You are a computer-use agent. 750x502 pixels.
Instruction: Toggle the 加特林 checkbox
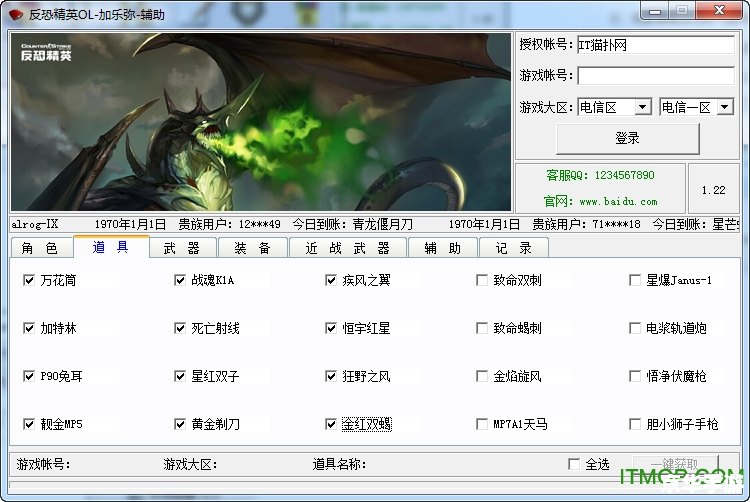point(29,328)
